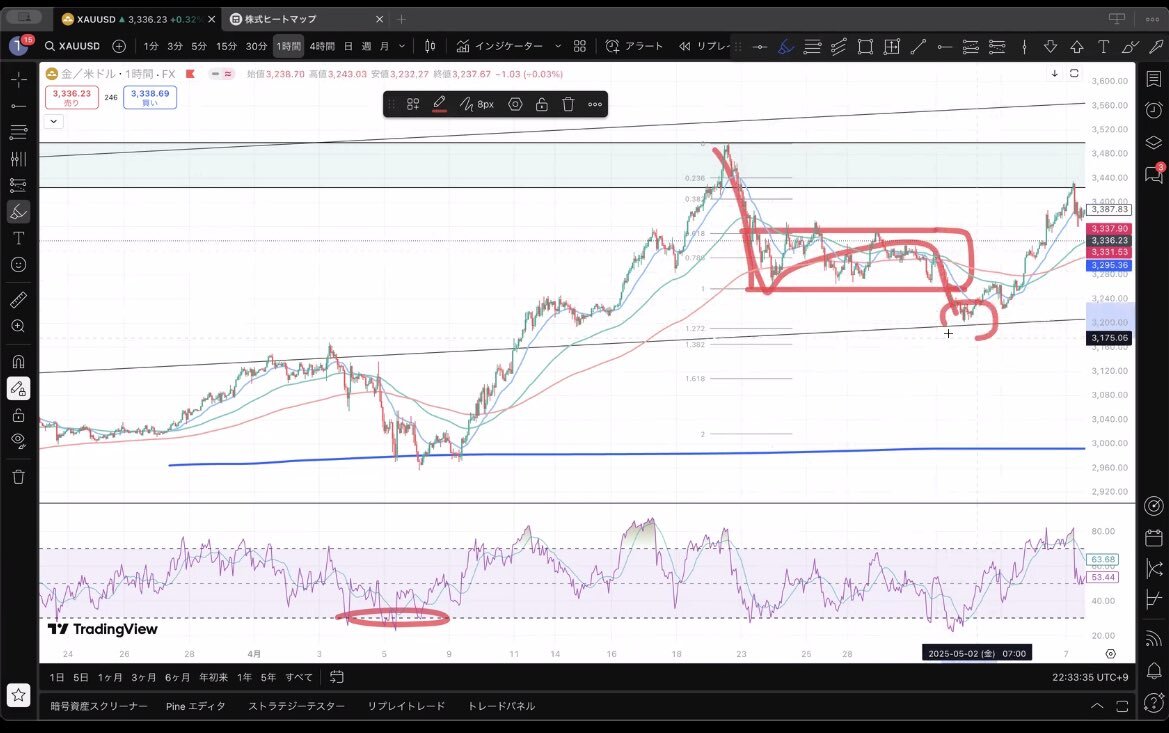The image size is (1169, 733).
Task: Expand the timeframe dropdown chevron after 月
Action: (402, 46)
